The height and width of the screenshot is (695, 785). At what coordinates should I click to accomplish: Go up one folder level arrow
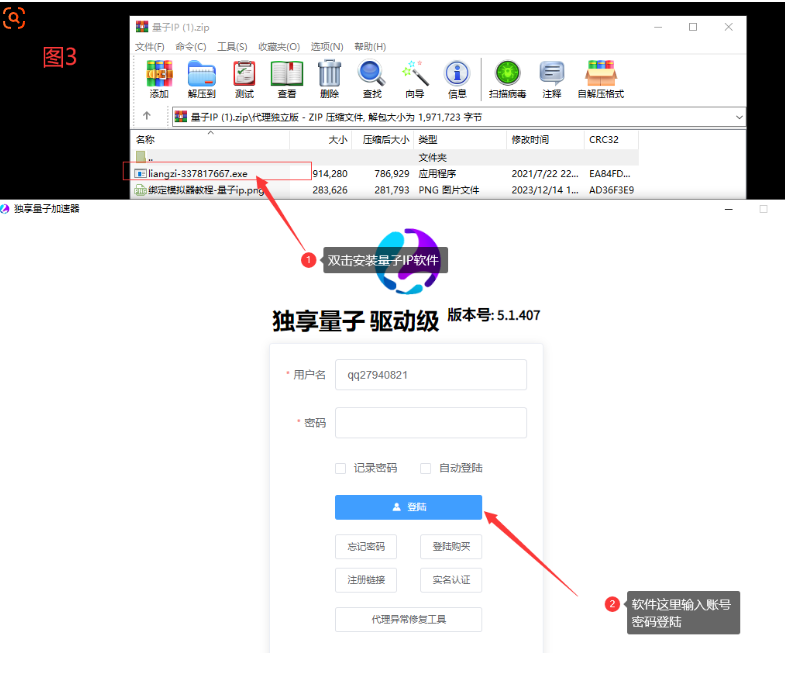click(x=147, y=117)
